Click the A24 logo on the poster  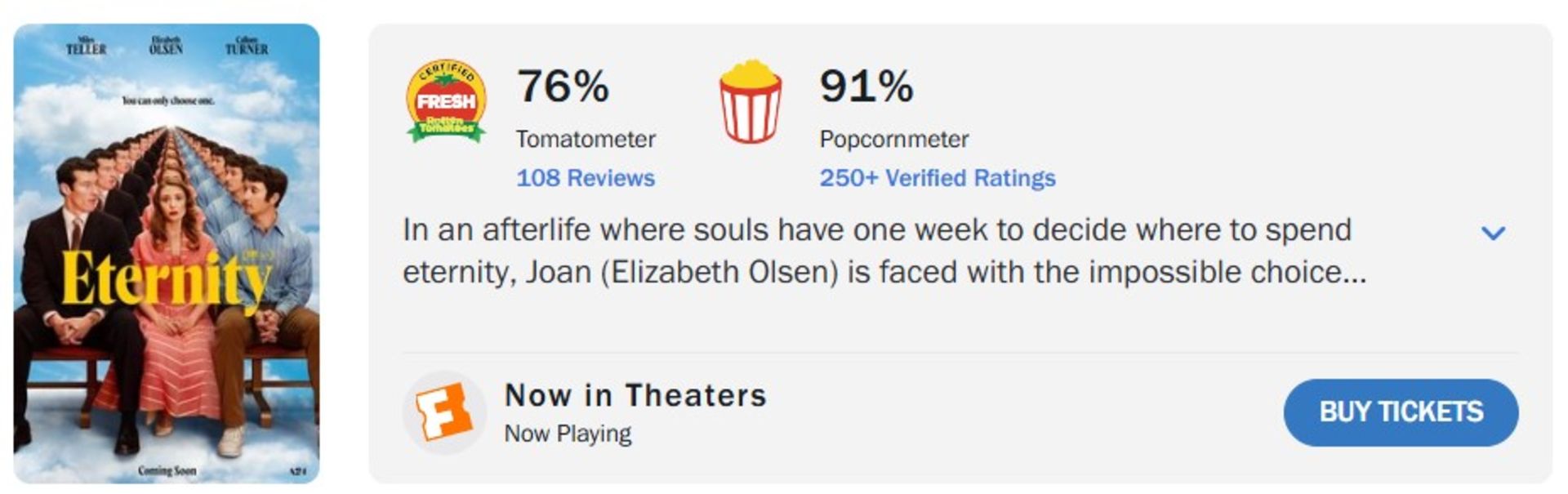click(x=298, y=471)
